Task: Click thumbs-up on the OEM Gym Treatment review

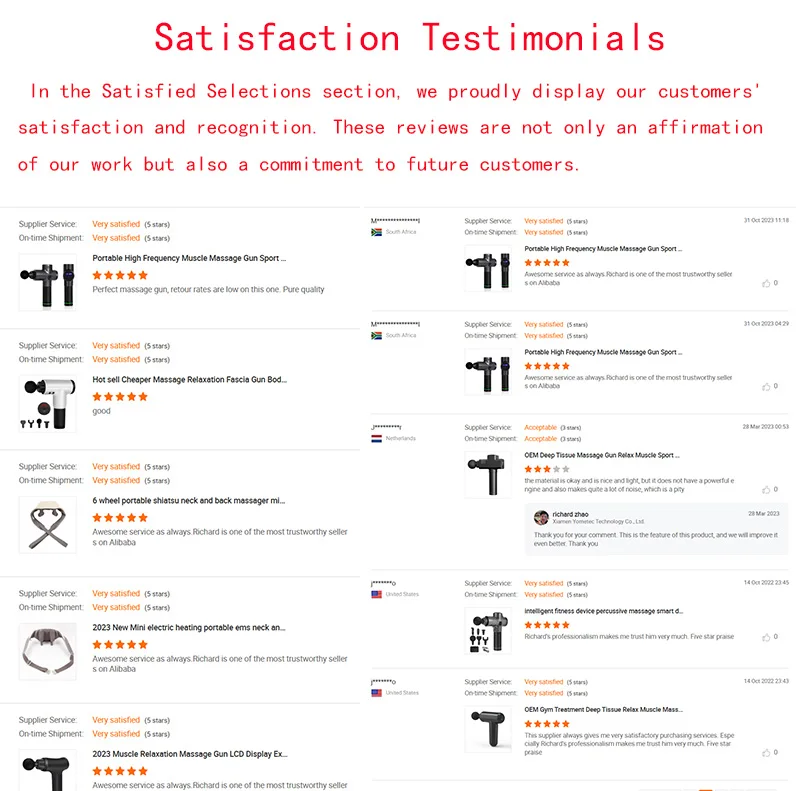Action: click(x=766, y=752)
